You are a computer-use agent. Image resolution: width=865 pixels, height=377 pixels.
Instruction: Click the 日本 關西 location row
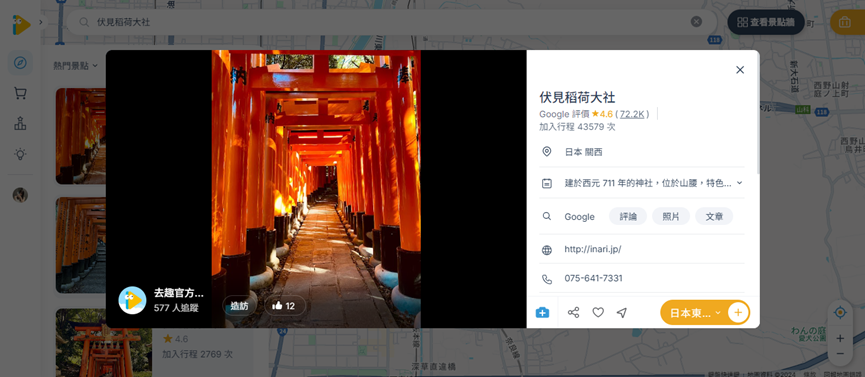click(x=642, y=152)
